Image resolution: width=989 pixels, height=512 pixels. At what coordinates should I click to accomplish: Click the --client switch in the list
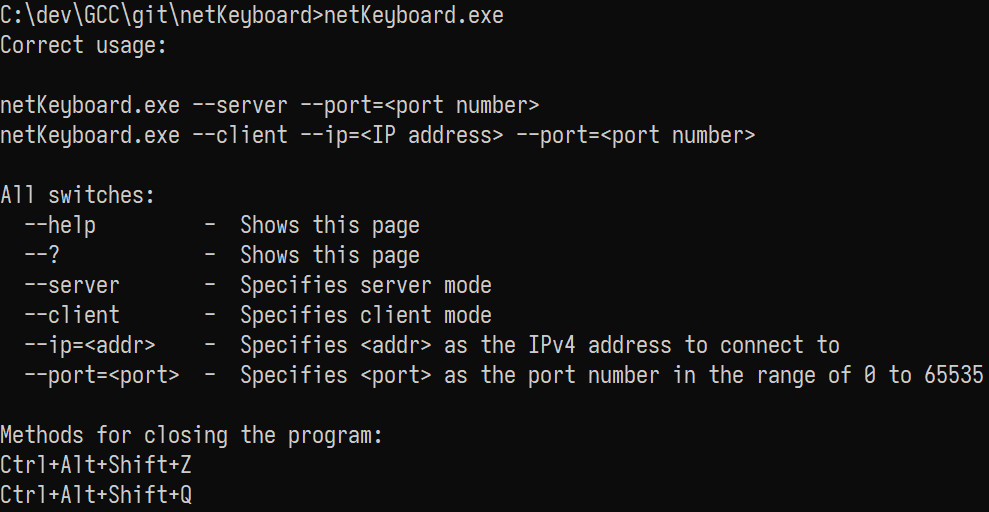(72, 315)
